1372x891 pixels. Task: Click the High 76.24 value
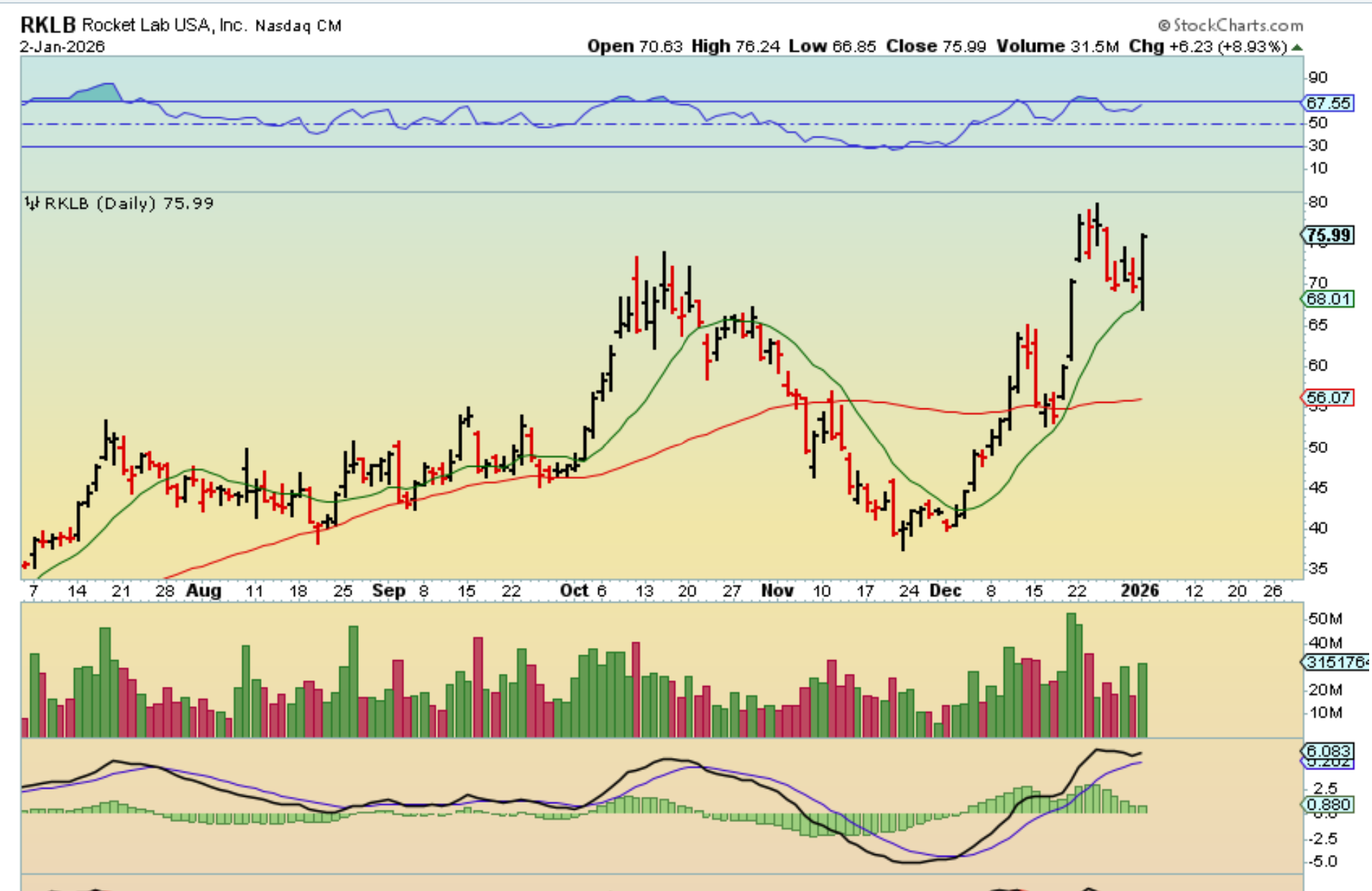736,47
